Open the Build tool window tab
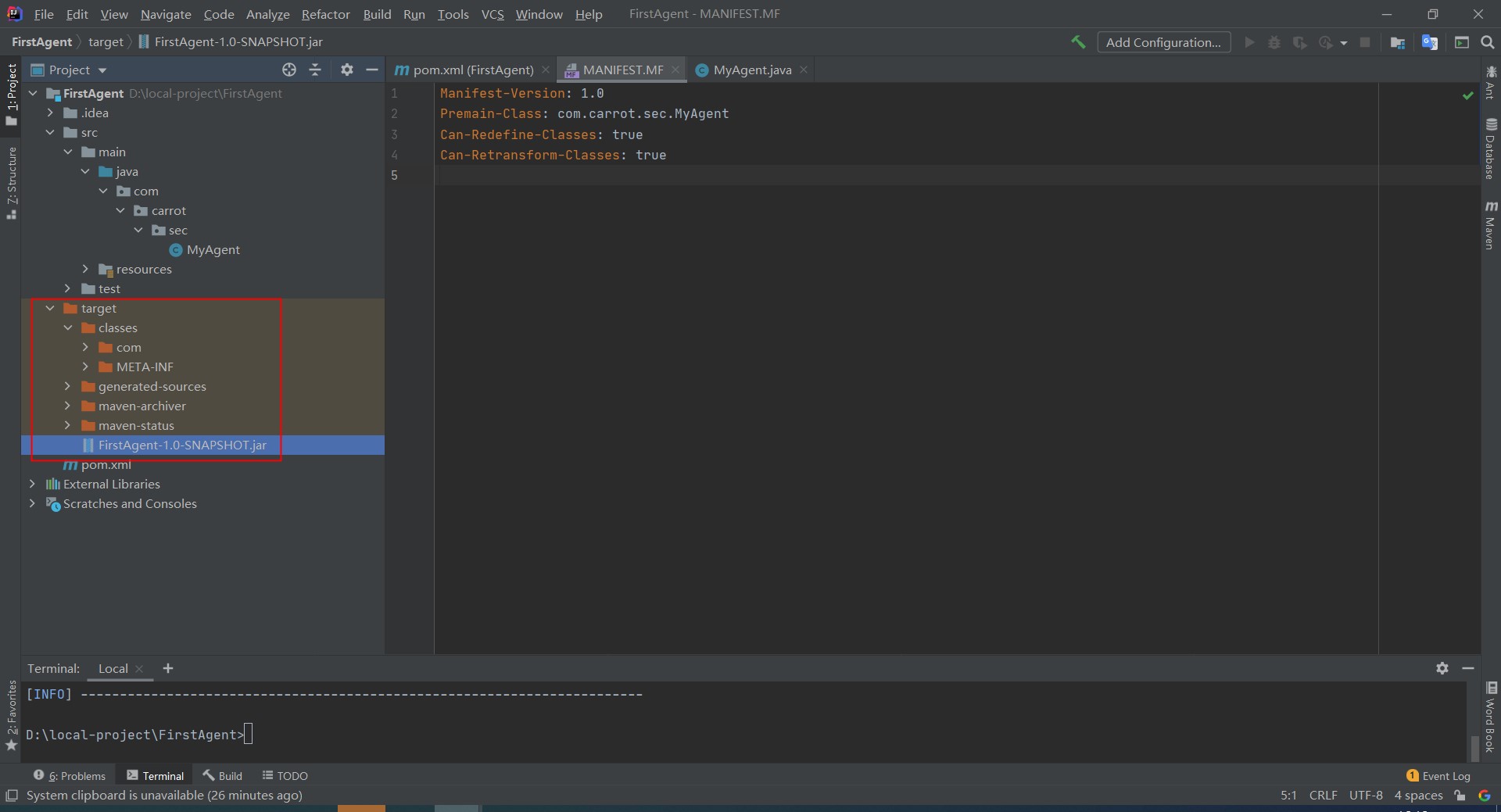Image resolution: width=1501 pixels, height=812 pixels. 223,776
